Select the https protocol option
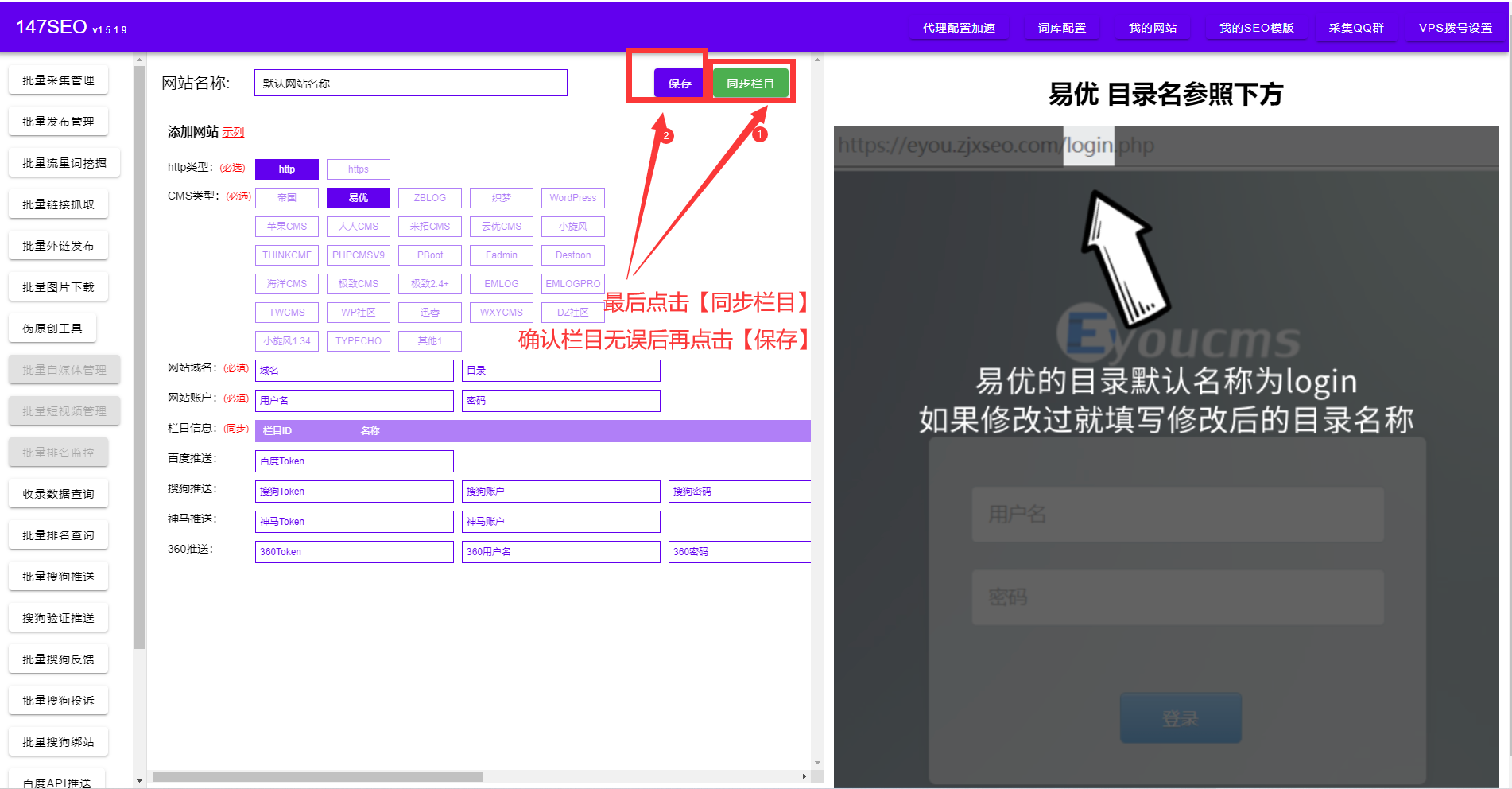Image resolution: width=1512 pixels, height=789 pixels. [x=359, y=169]
